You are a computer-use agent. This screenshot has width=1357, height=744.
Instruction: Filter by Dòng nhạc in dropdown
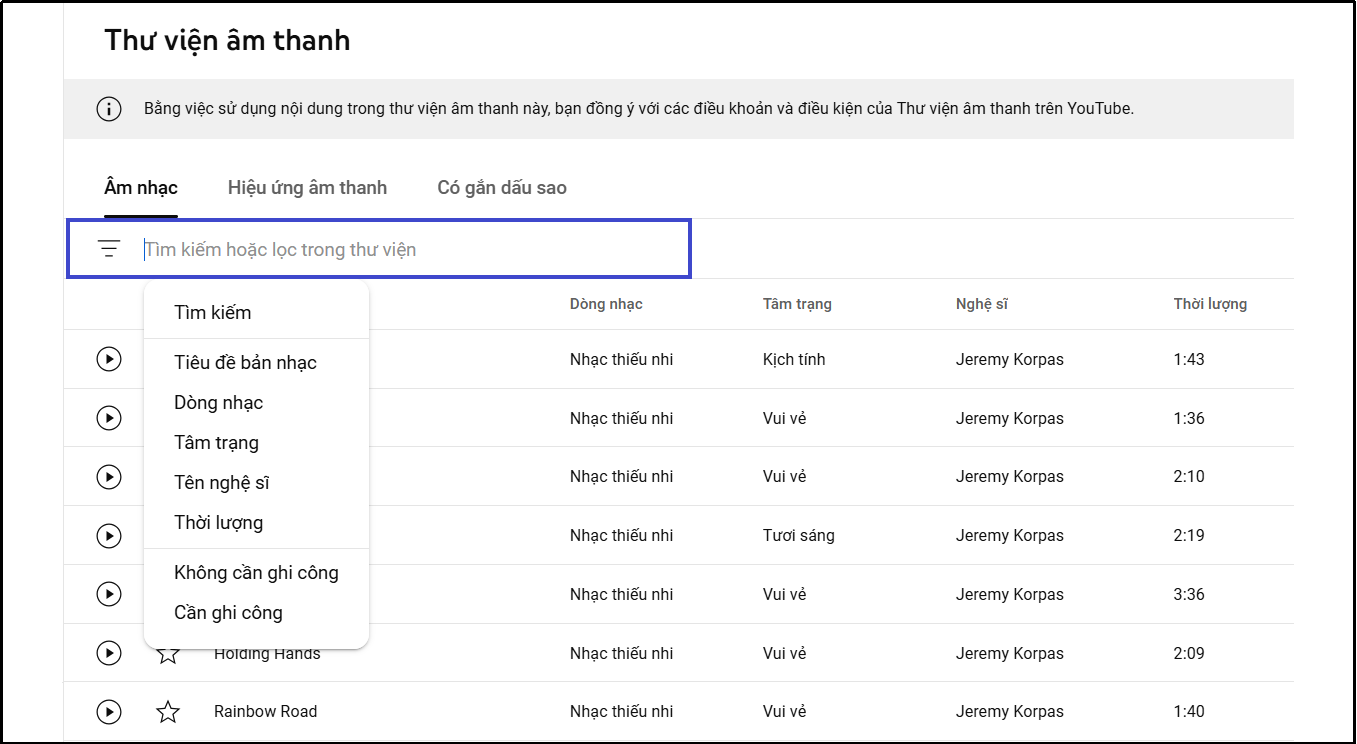(219, 403)
